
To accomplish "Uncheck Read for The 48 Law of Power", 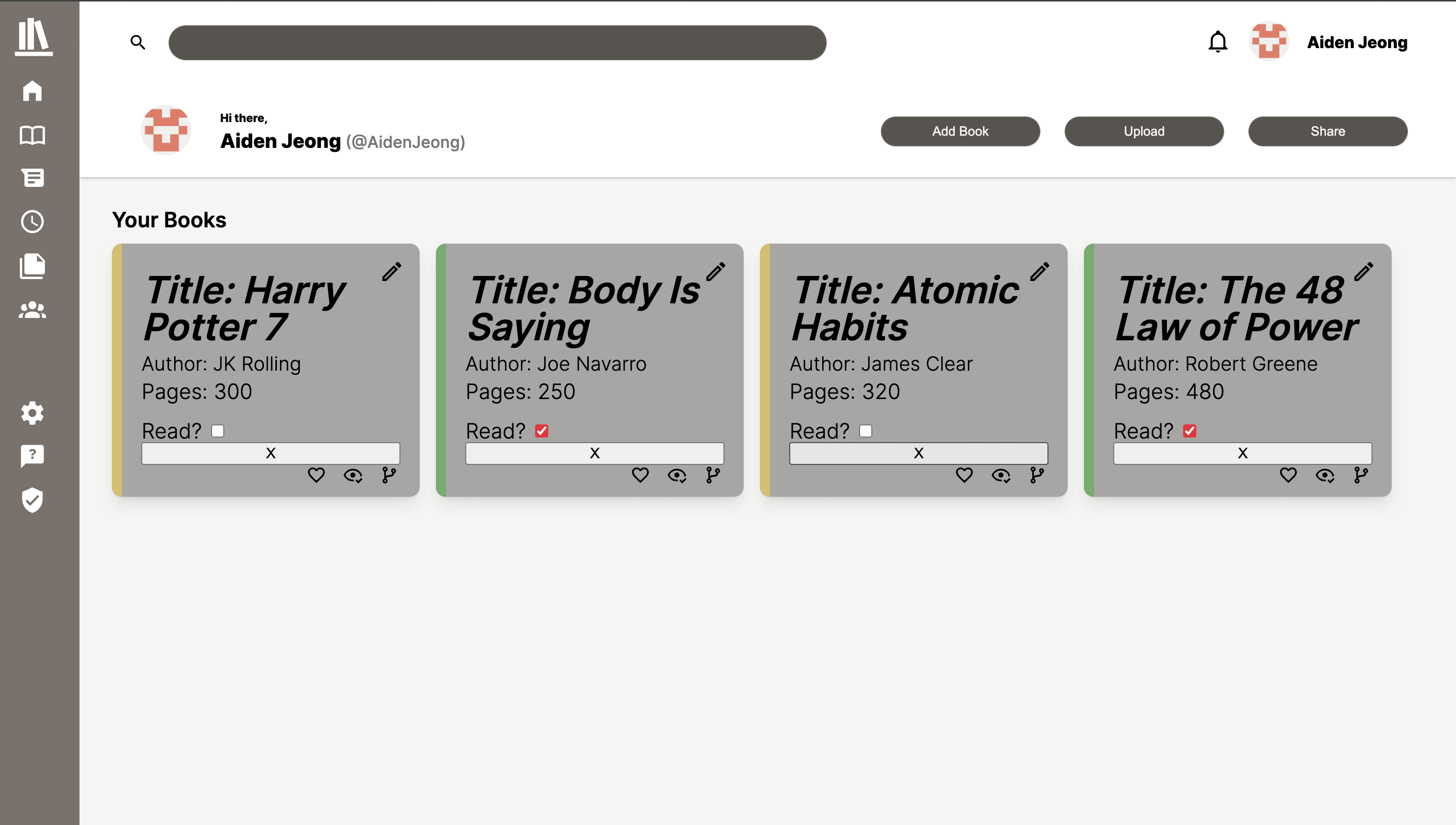I will pos(1189,430).
